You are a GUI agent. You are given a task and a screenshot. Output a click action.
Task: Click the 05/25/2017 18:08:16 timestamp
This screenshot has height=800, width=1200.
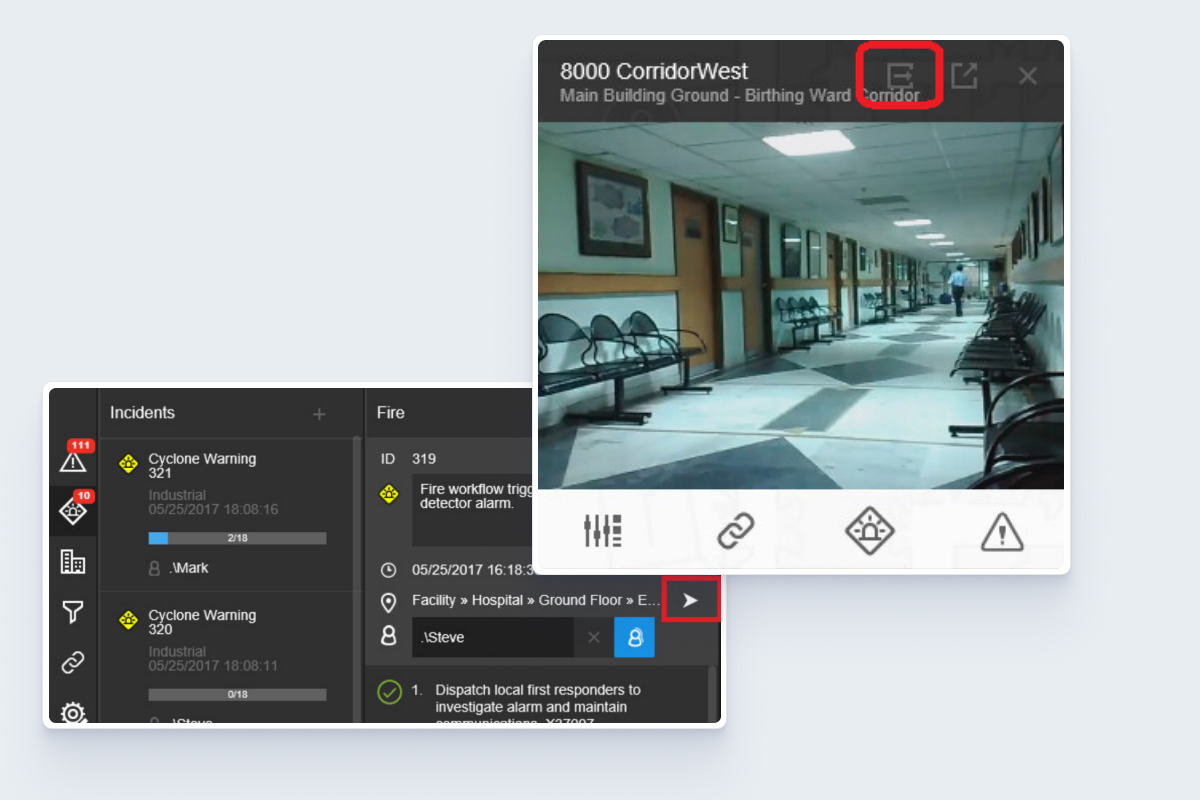tap(213, 510)
